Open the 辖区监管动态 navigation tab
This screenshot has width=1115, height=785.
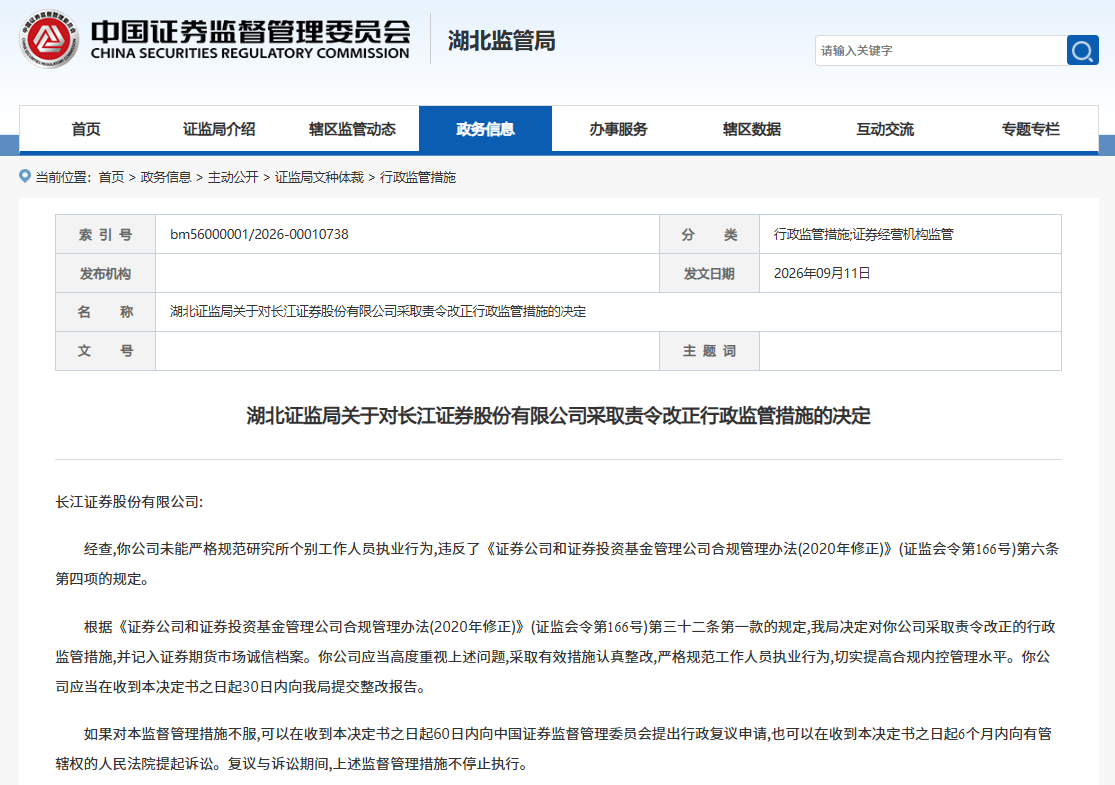352,129
